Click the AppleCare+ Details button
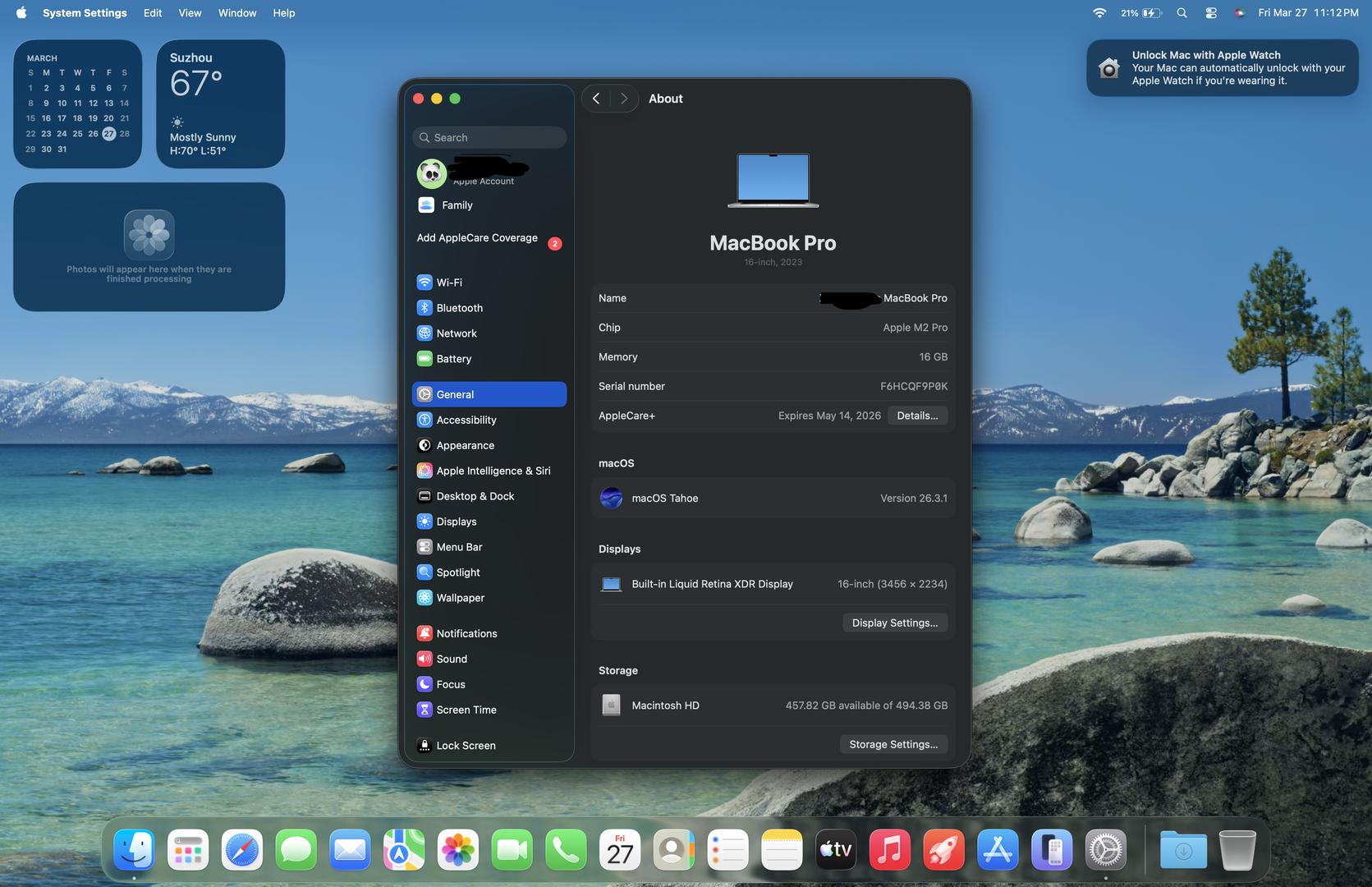The height and width of the screenshot is (887, 1372). (x=917, y=416)
